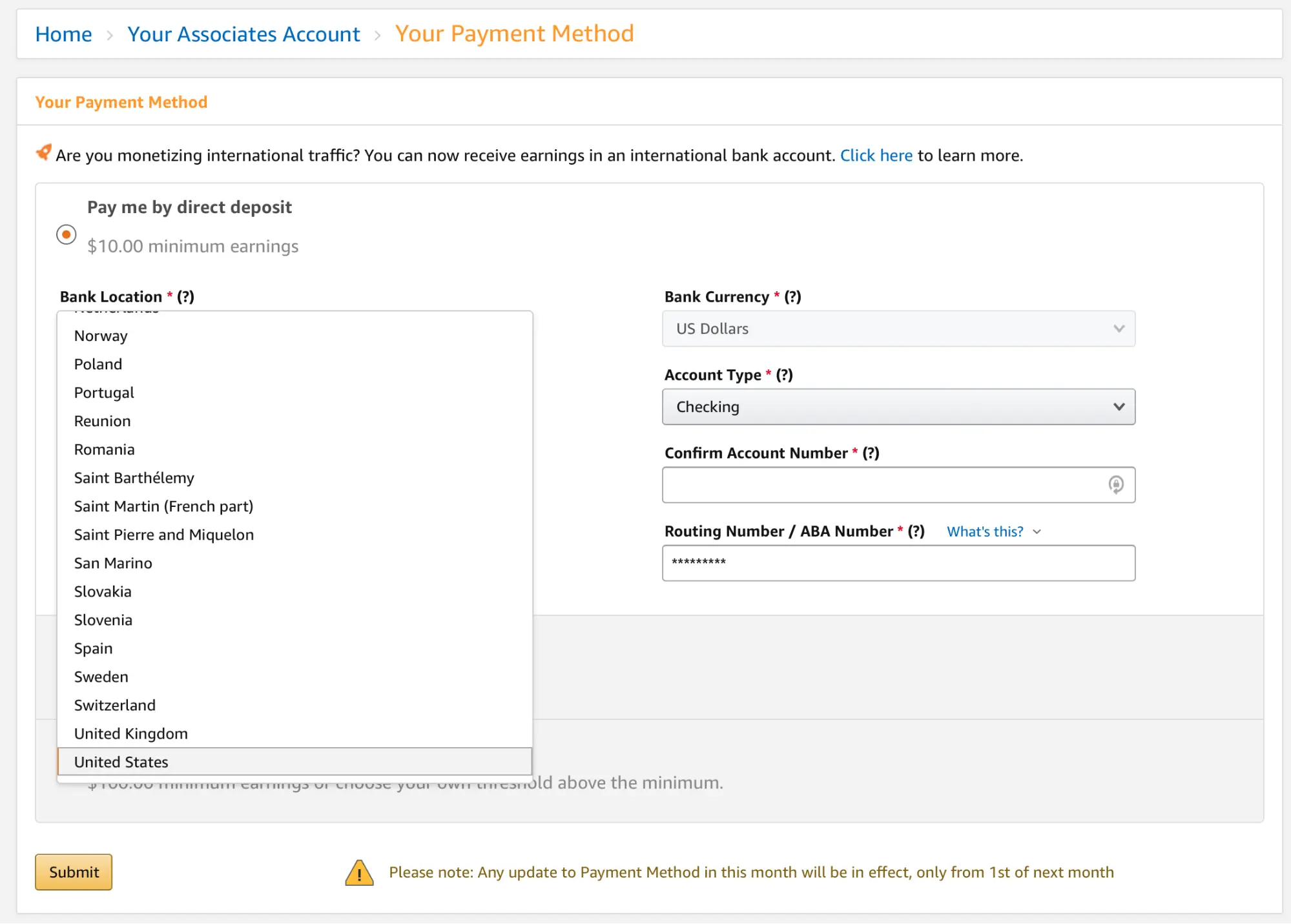This screenshot has width=1291, height=924.
Task: Open Your Associates Account breadcrumb
Action: click(243, 34)
